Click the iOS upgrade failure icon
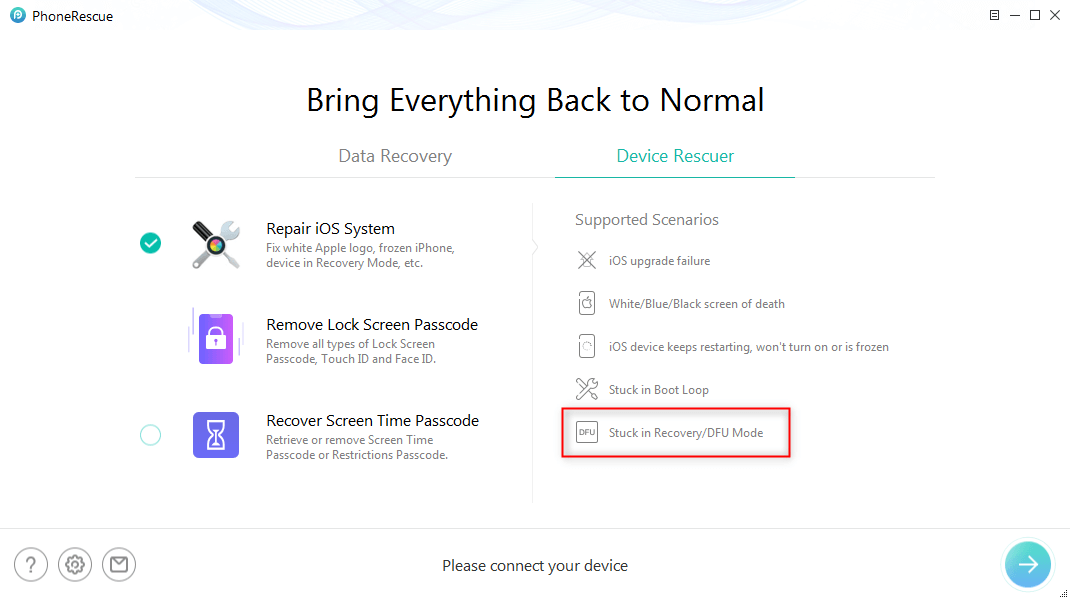This screenshot has height=600, width=1070. (x=587, y=260)
